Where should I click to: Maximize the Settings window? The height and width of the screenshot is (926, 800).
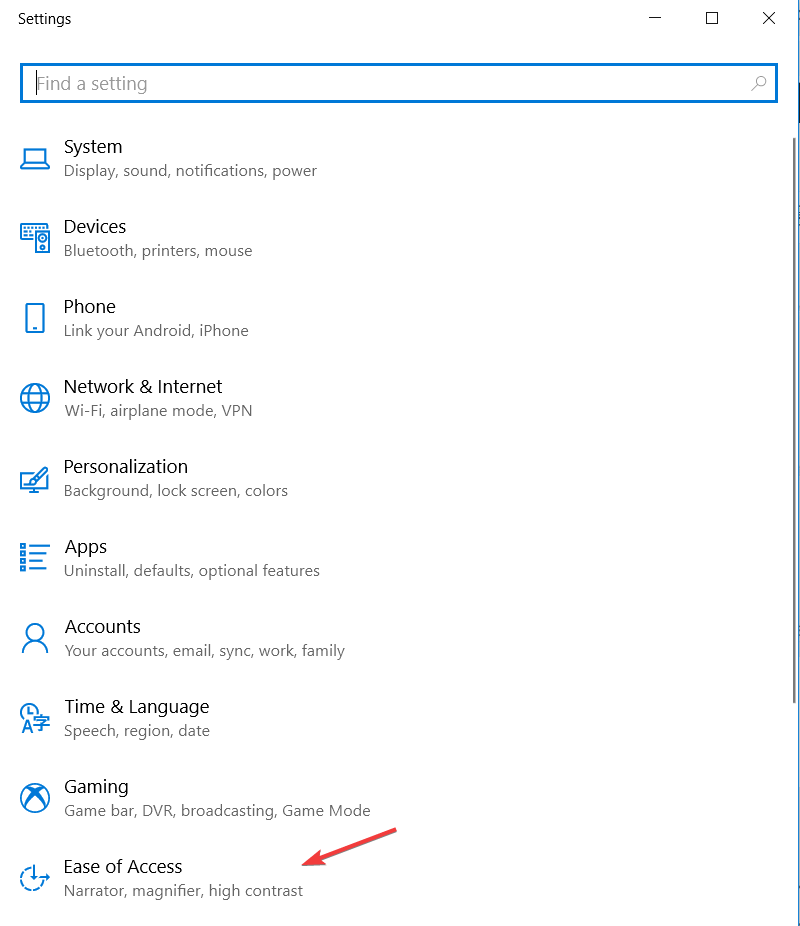[712, 18]
